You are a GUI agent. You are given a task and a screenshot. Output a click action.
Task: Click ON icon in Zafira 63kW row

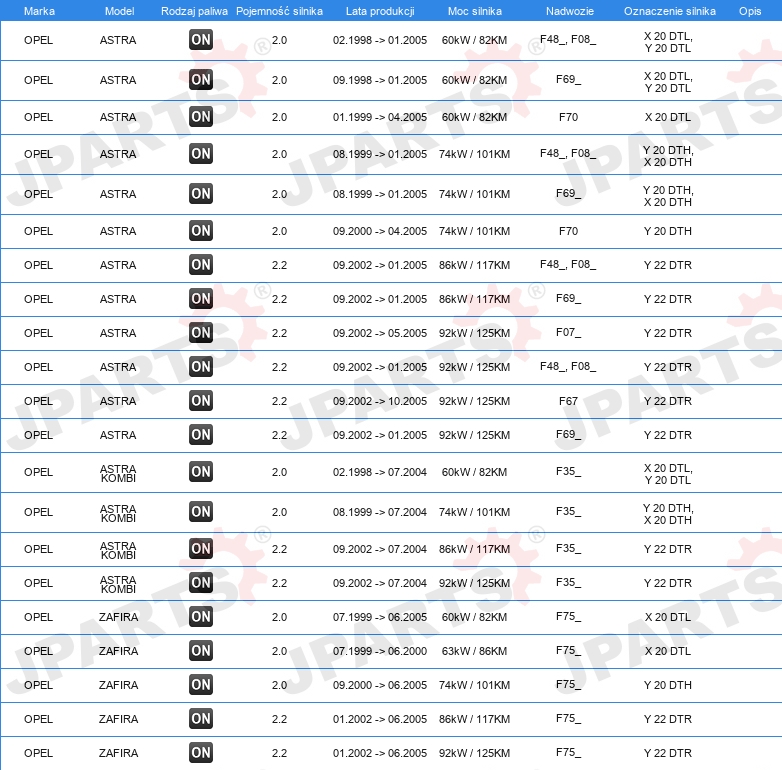[201, 650]
